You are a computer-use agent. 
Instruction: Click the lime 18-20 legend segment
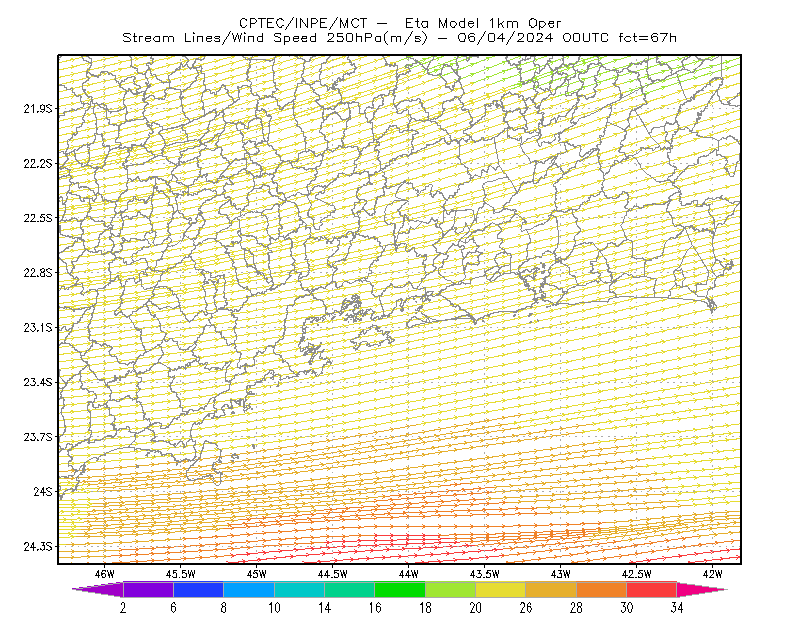[451, 589]
